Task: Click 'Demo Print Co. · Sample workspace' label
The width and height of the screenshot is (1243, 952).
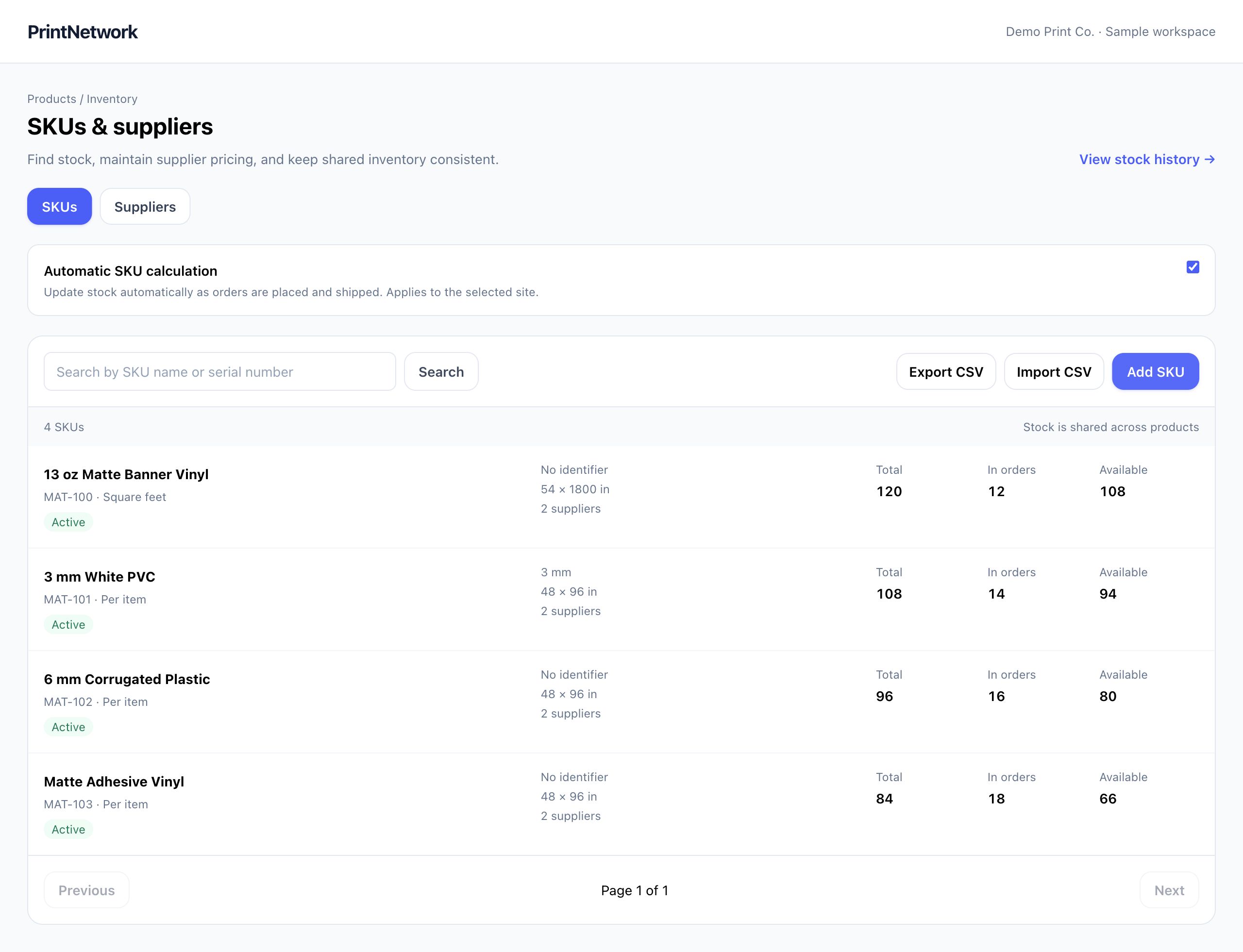Action: tap(1110, 32)
